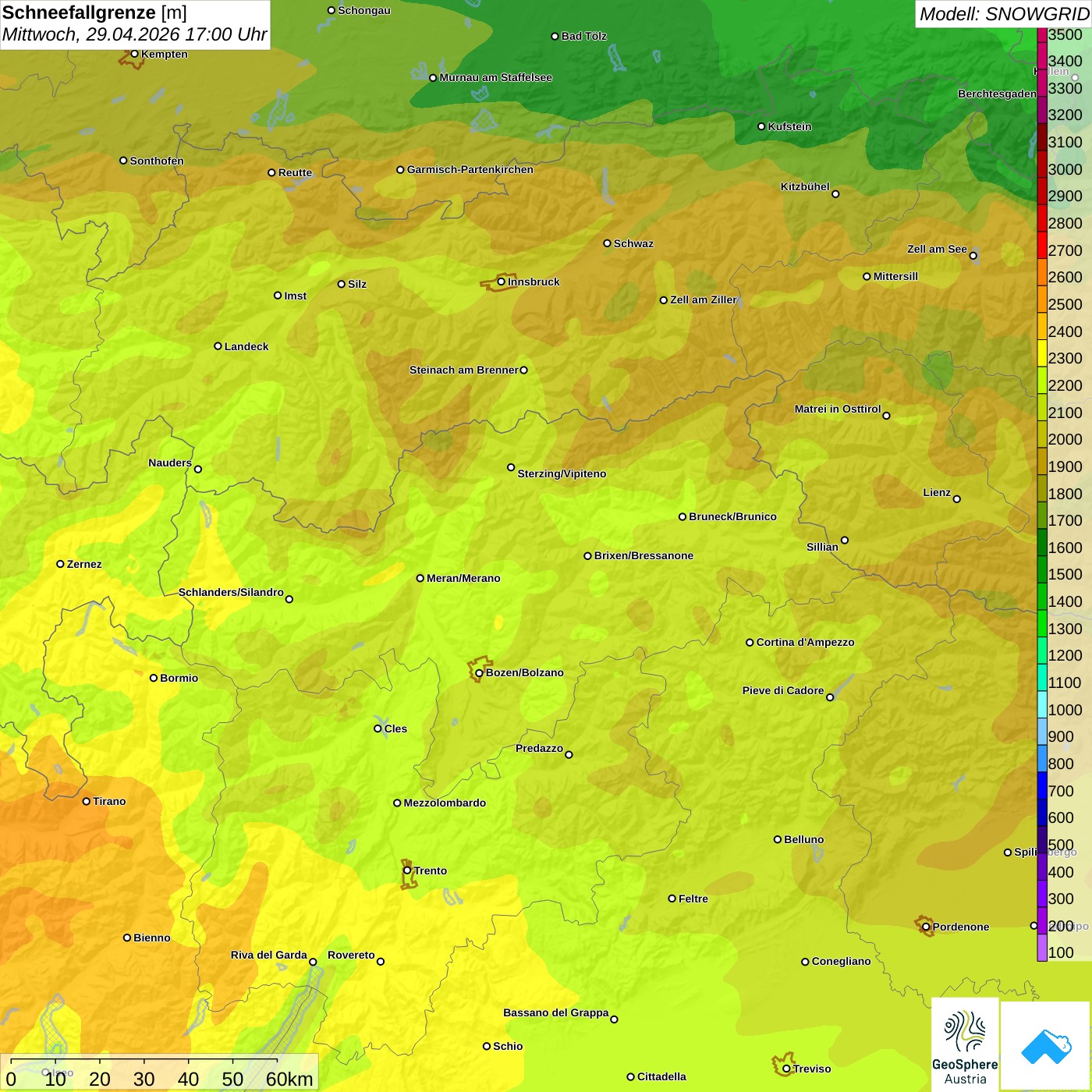Screen dimensions: 1092x1092
Task: Click the blue cloud-and-roof logo icon
Action: (1045, 1046)
